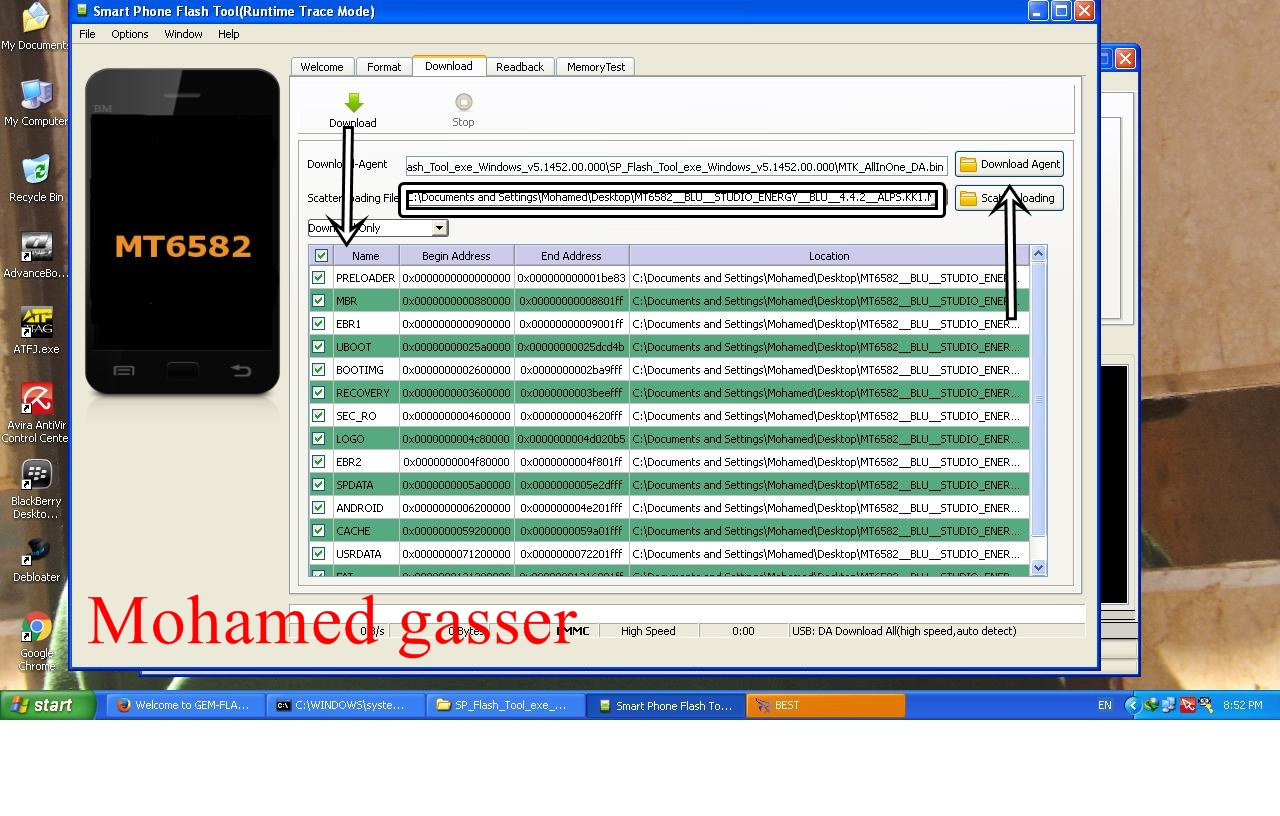Uncheck the ANDROID partition checkbox

click(319, 508)
